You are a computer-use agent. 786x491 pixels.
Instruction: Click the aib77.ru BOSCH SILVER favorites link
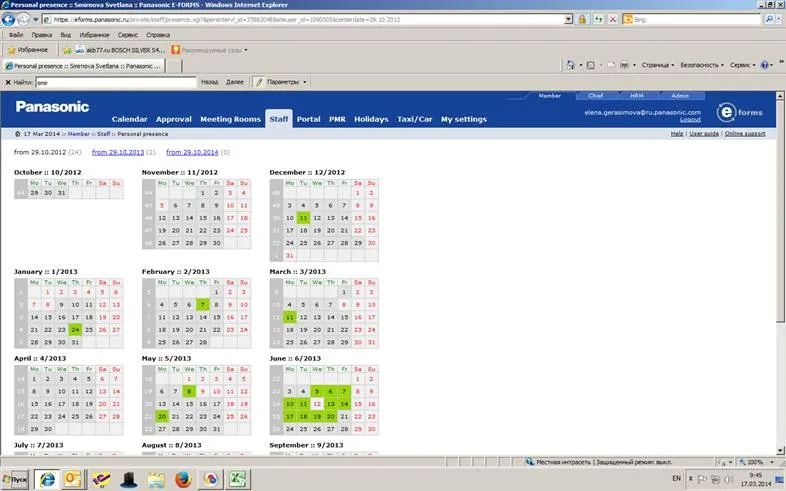[x=120, y=50]
